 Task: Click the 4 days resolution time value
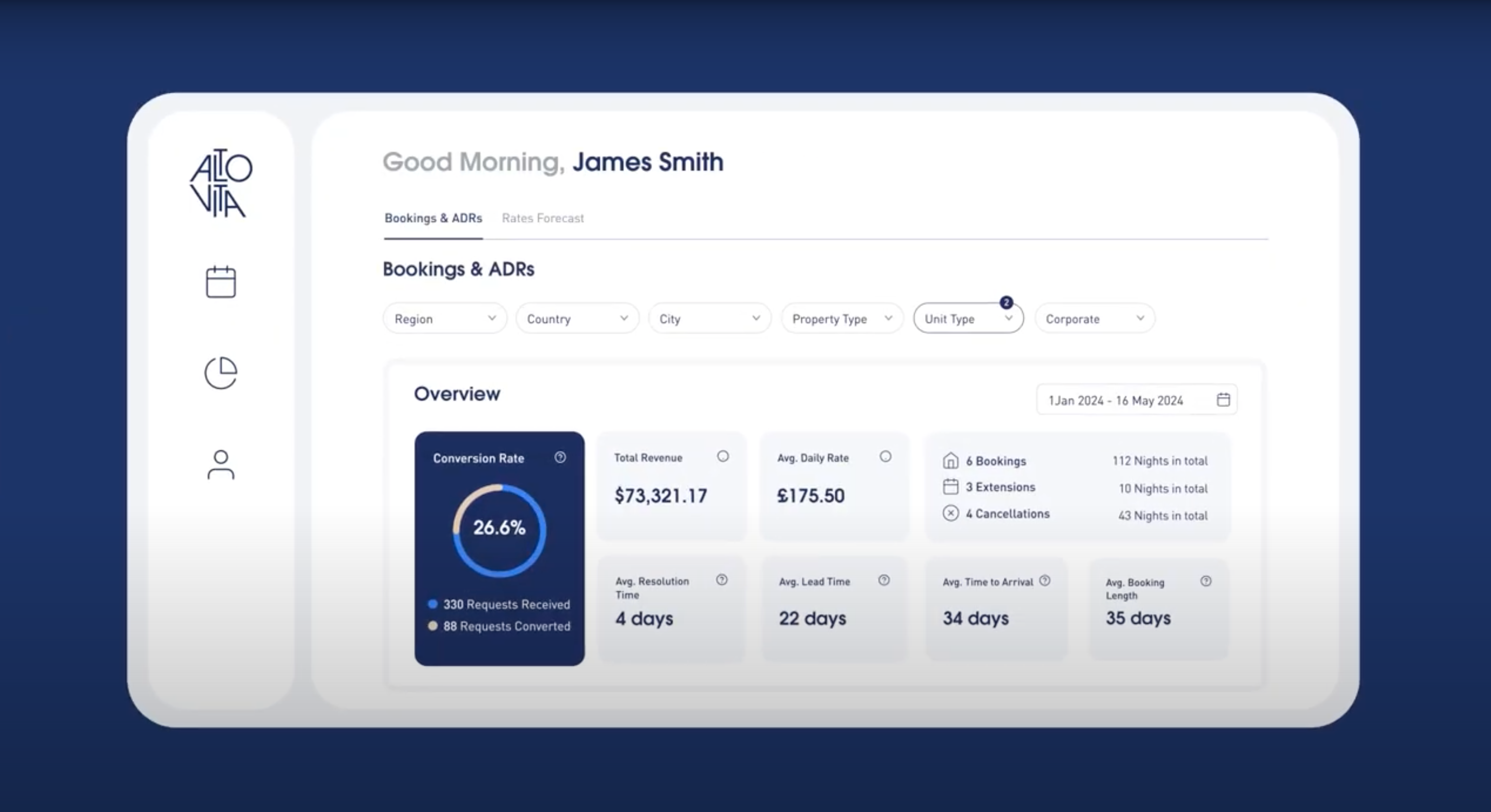click(x=644, y=619)
